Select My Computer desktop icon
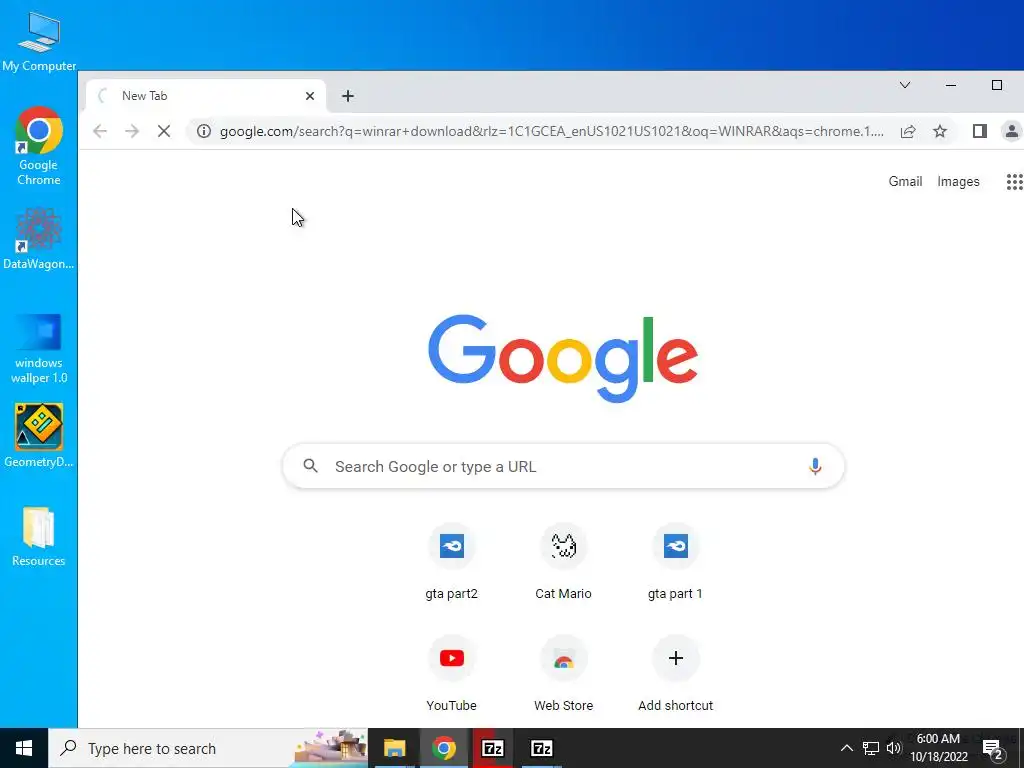1024x768 pixels. point(39,42)
